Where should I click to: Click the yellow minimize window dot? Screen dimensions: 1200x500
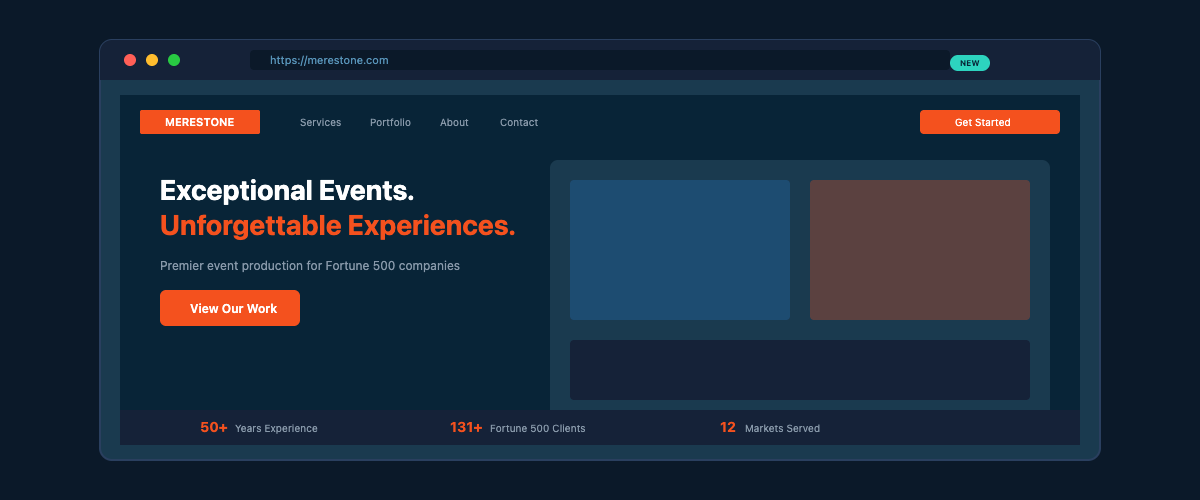pos(152,60)
